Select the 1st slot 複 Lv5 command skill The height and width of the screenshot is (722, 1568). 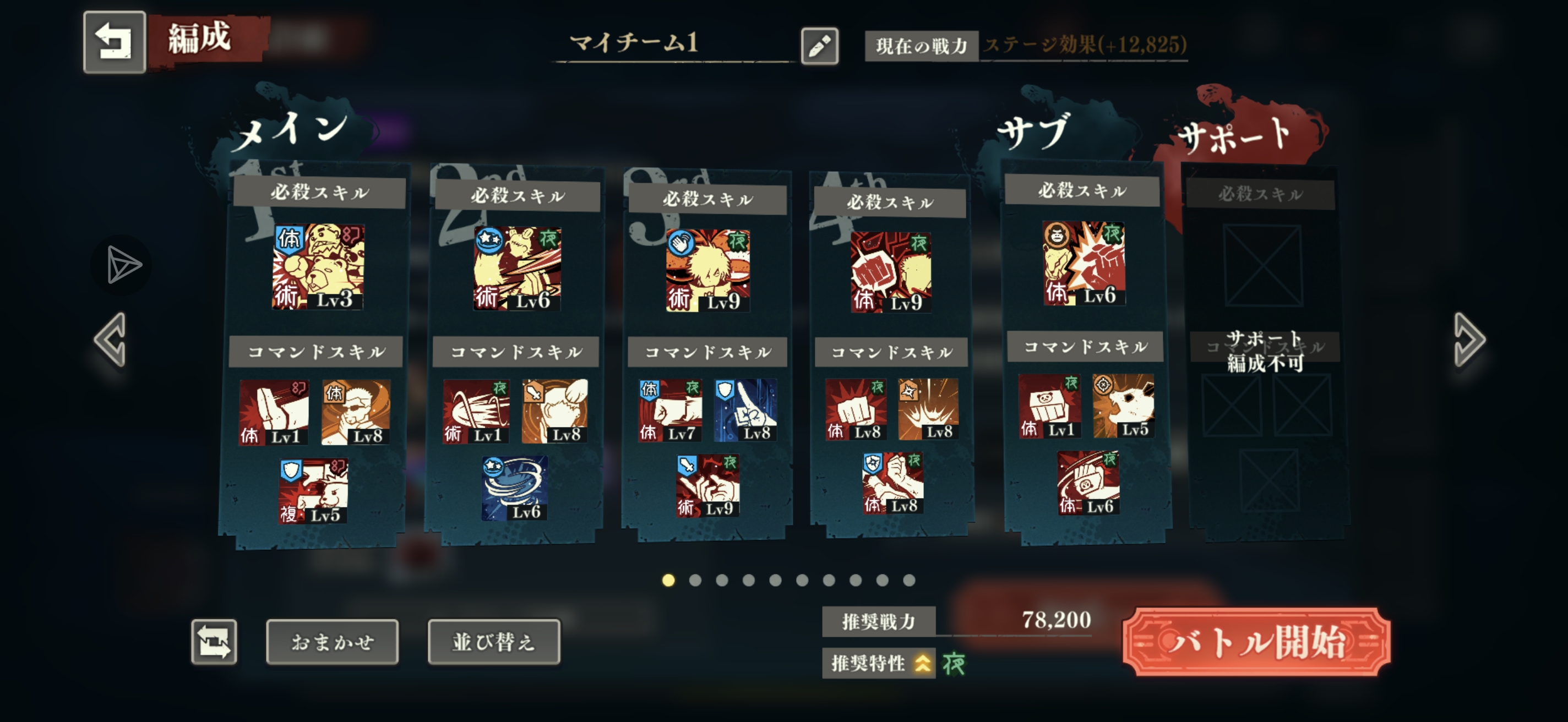[313, 491]
